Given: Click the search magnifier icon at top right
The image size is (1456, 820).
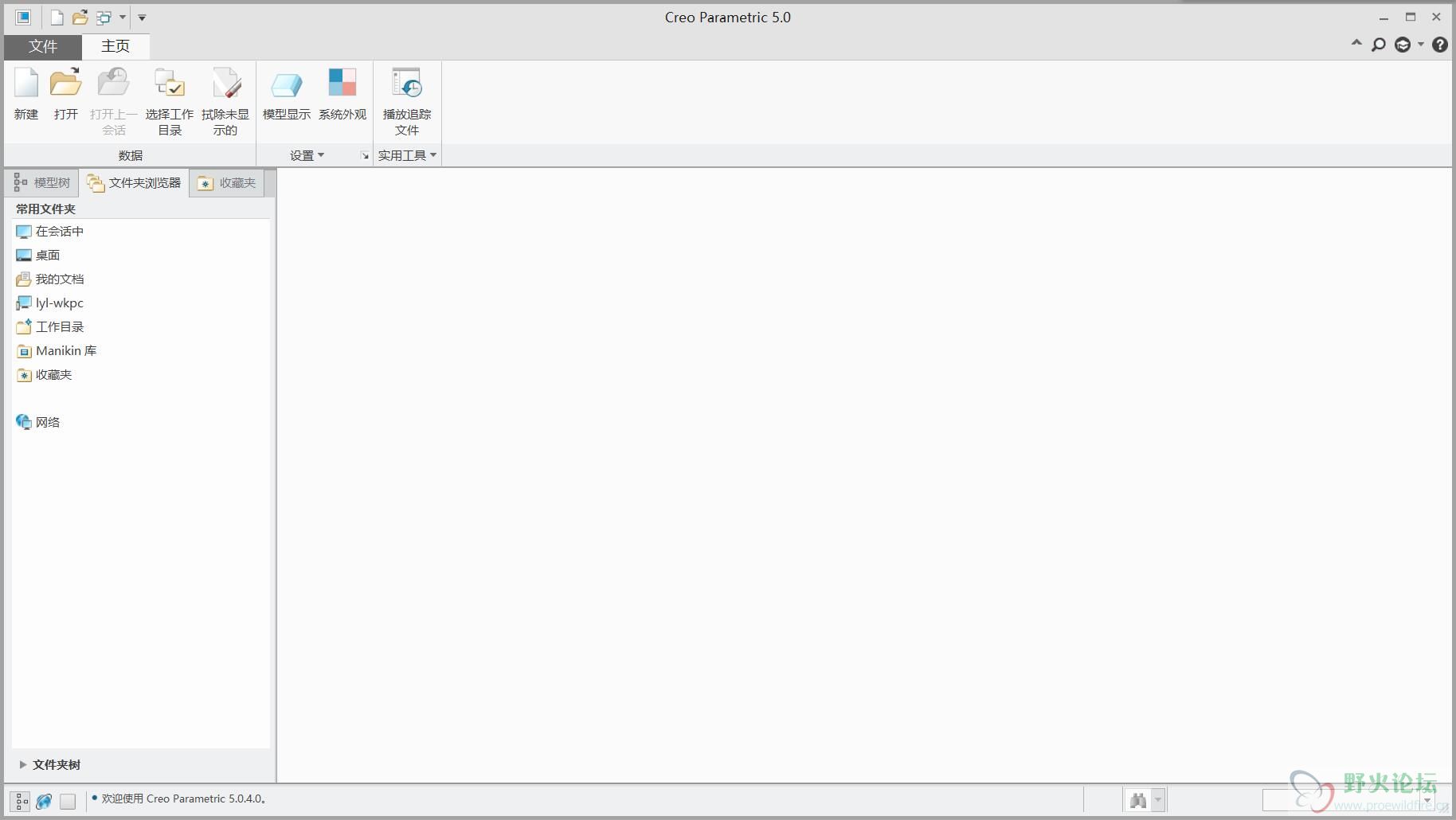Looking at the screenshot, I should tap(1379, 45).
